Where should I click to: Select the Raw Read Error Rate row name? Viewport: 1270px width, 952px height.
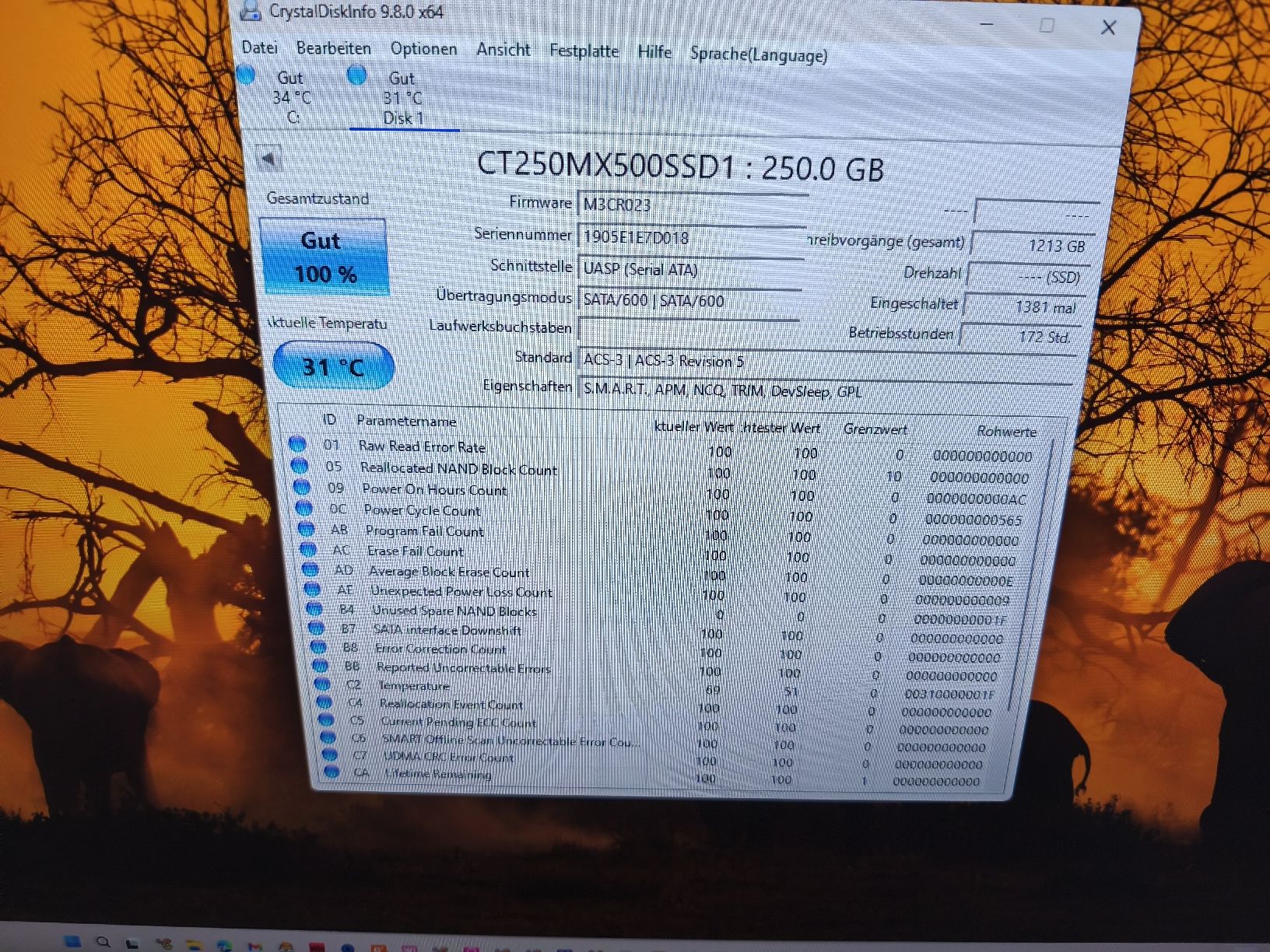coord(422,446)
